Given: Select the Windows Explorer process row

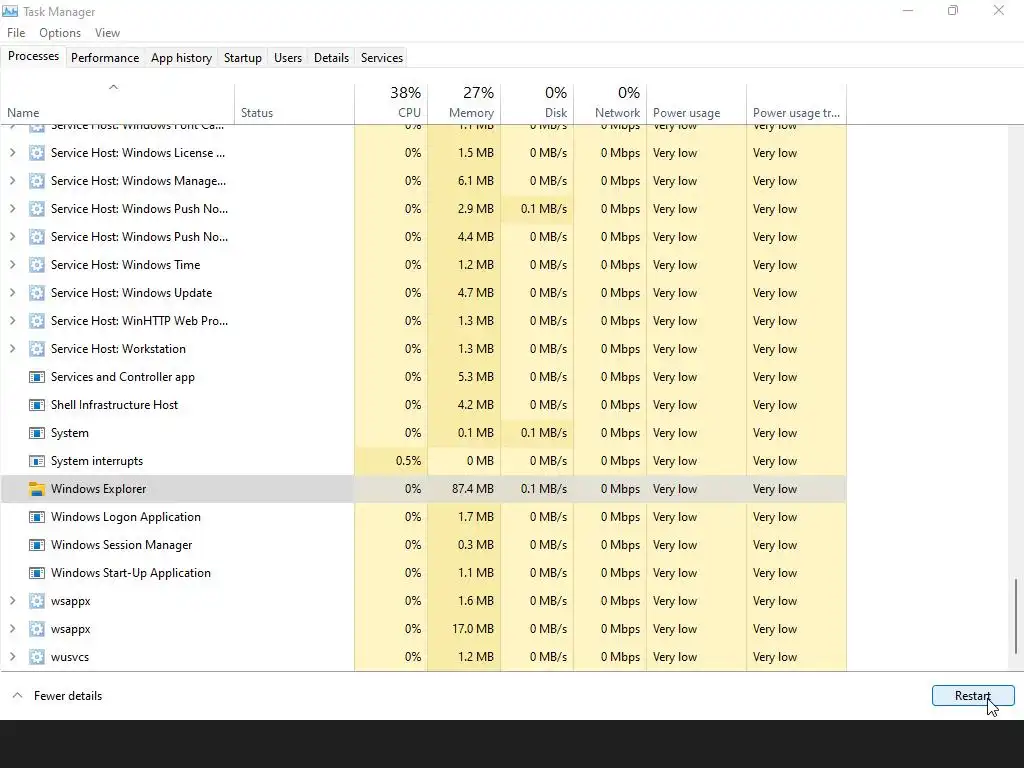Looking at the screenshot, I should 423,488.
